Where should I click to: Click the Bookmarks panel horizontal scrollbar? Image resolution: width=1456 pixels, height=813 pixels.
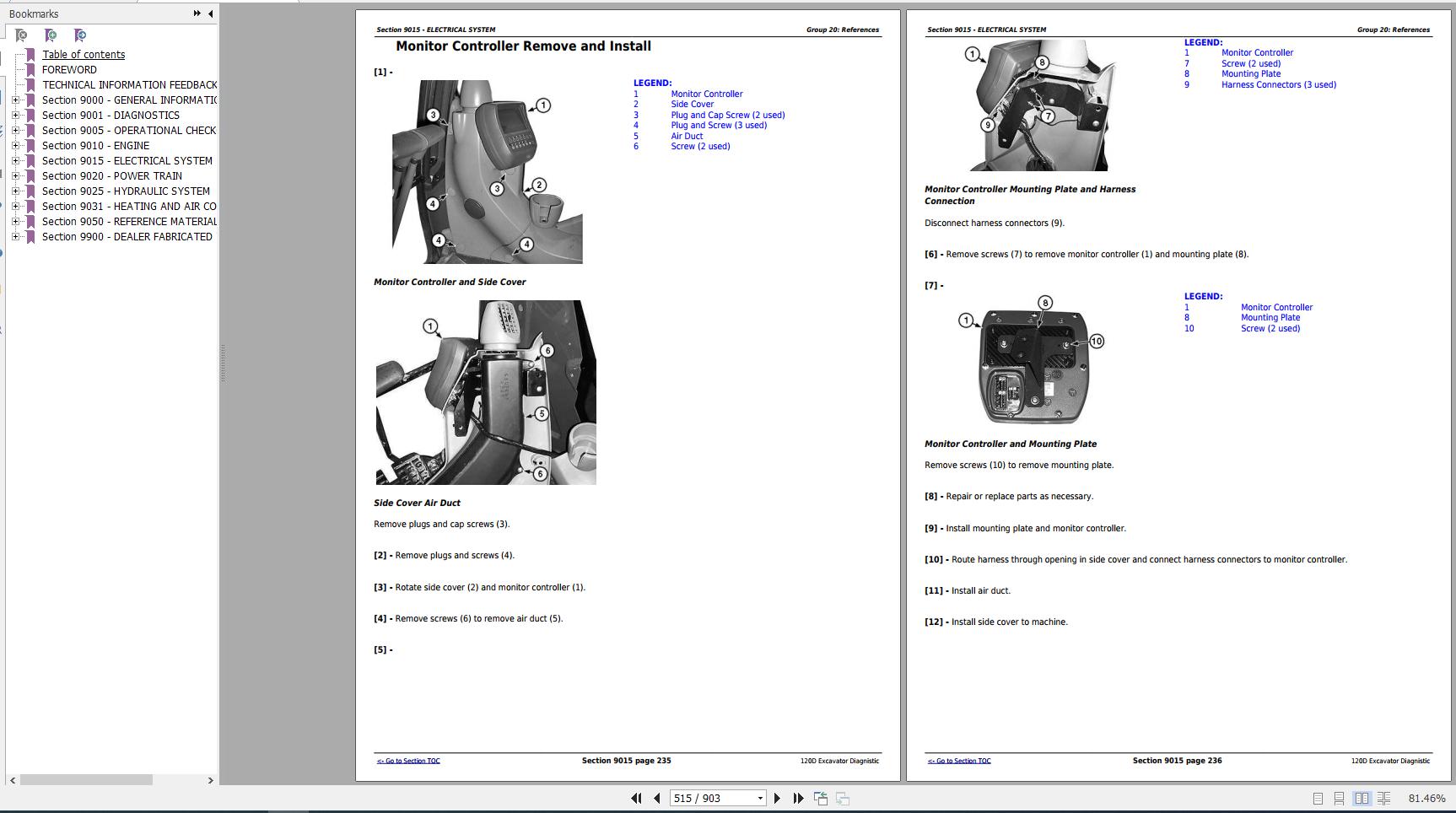pyautogui.click(x=86, y=780)
